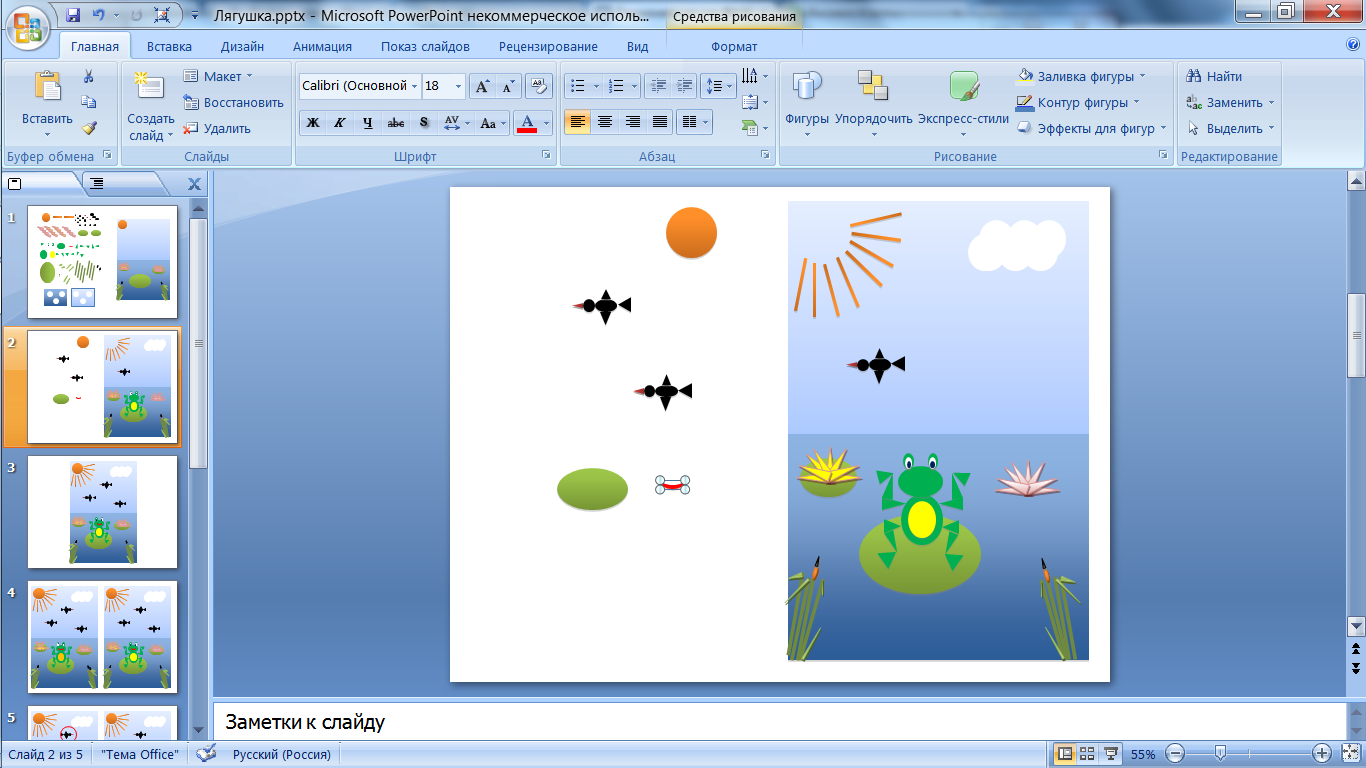Viewport: 1366px width, 768px height.
Task: Toggle strikethrough abc formatting
Action: coord(396,123)
